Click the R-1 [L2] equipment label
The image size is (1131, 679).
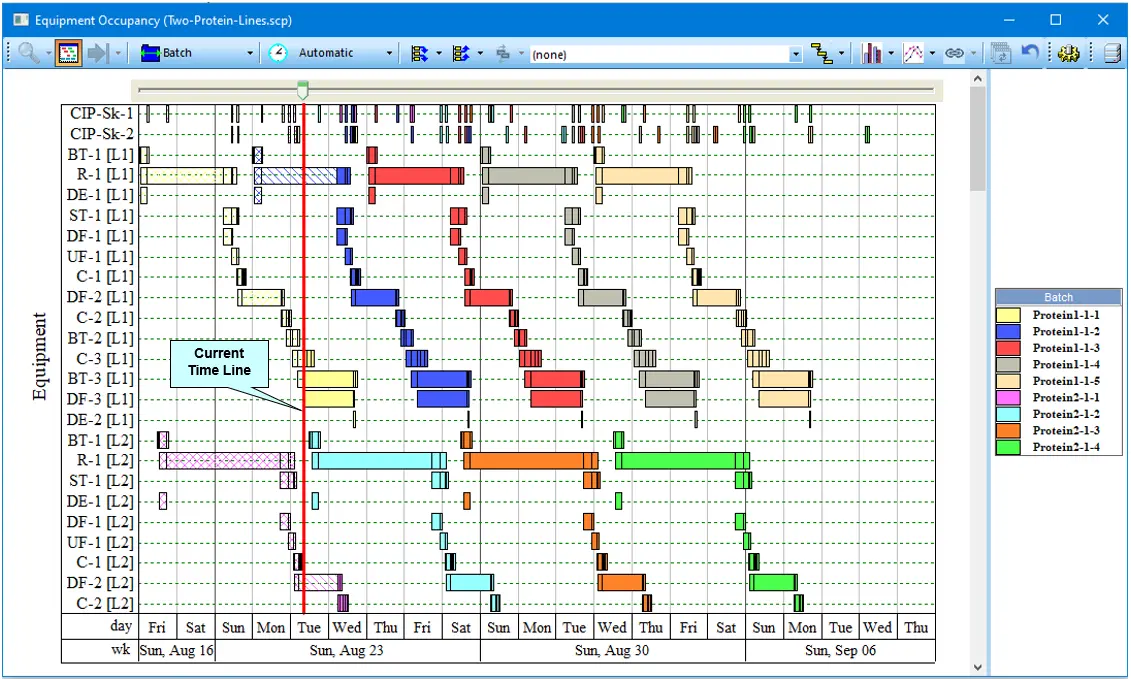(x=105, y=460)
